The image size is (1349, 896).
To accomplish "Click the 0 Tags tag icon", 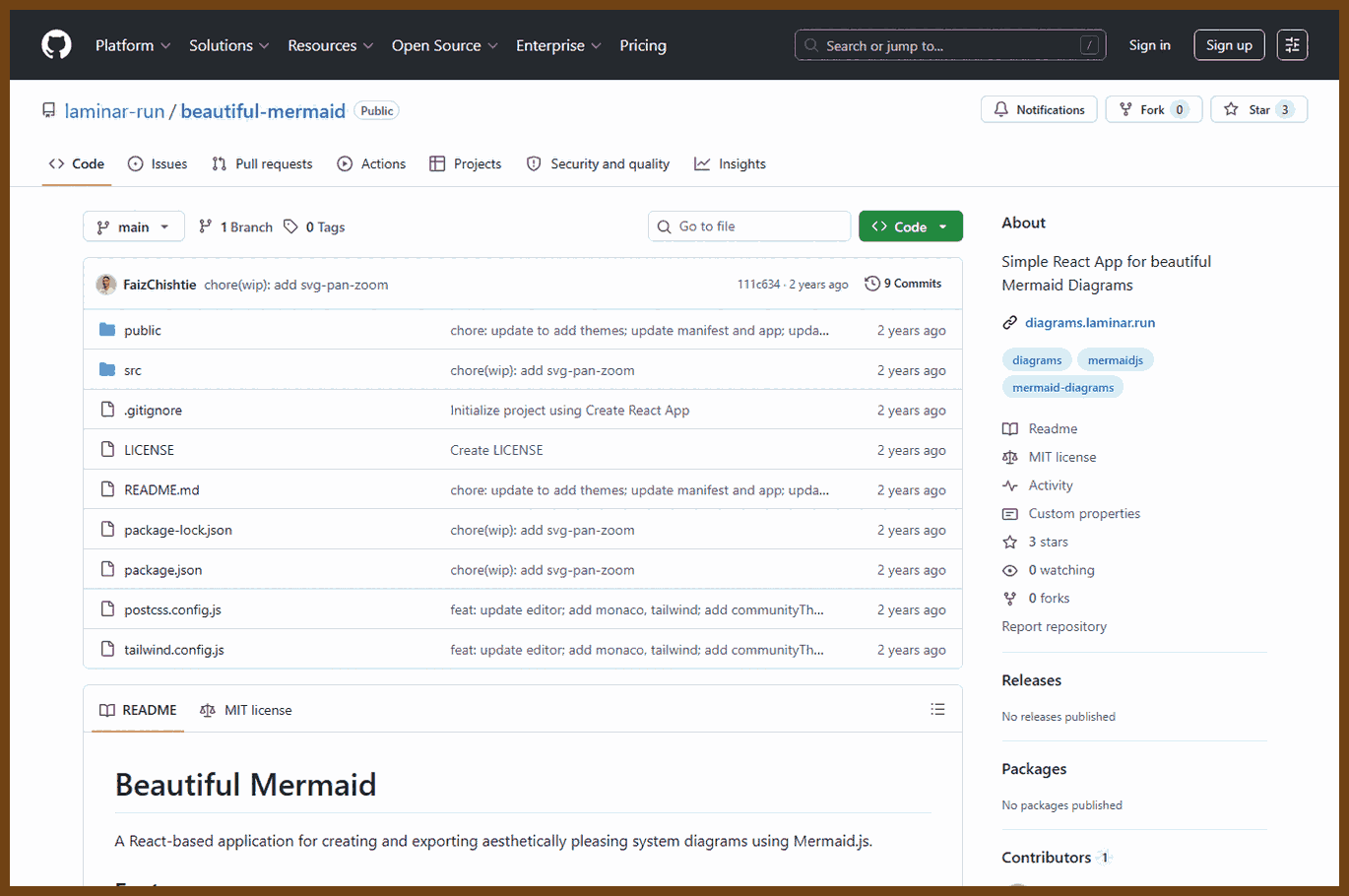I will [x=290, y=226].
